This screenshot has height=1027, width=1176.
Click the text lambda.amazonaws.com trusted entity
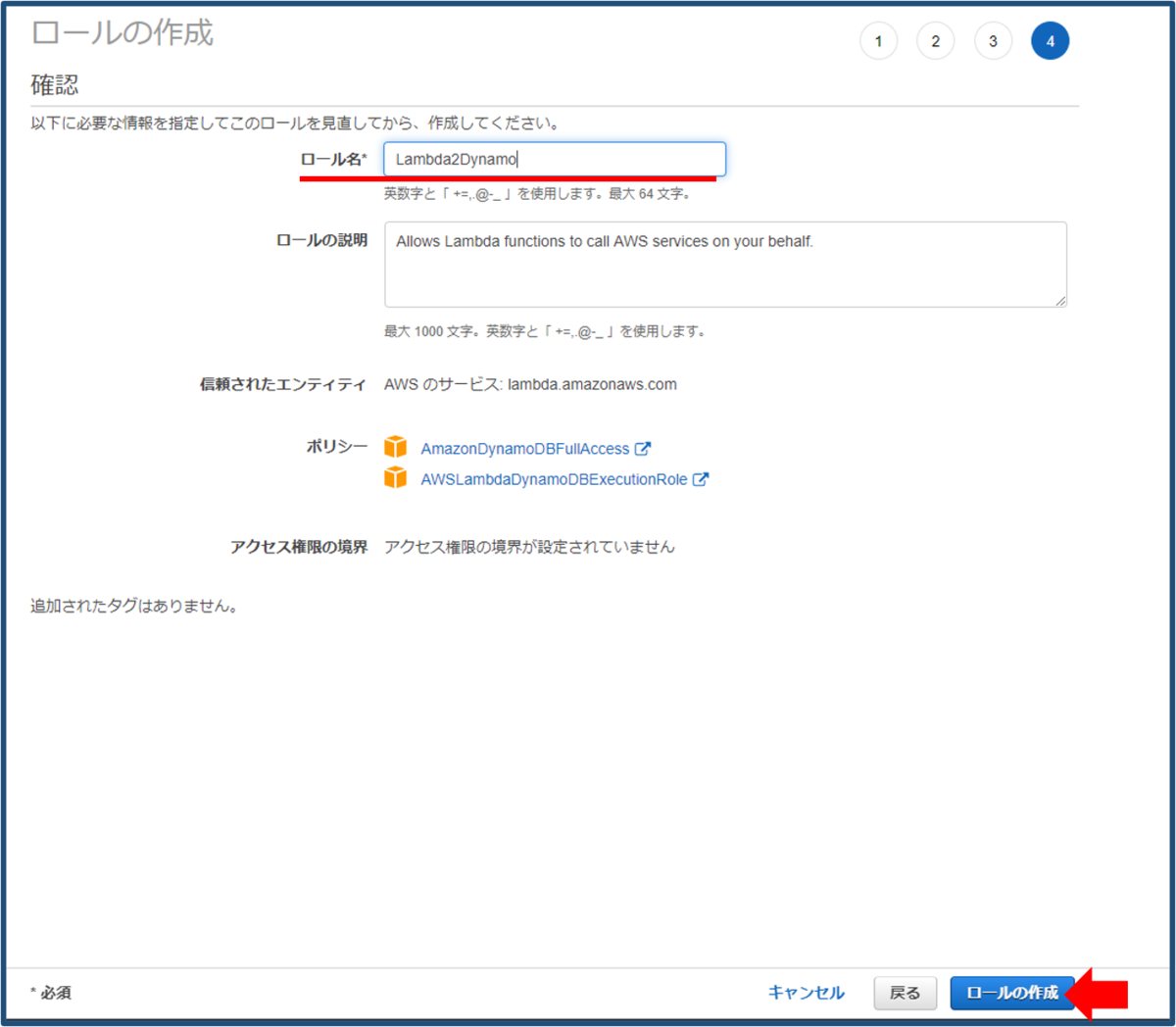pyautogui.click(x=592, y=384)
